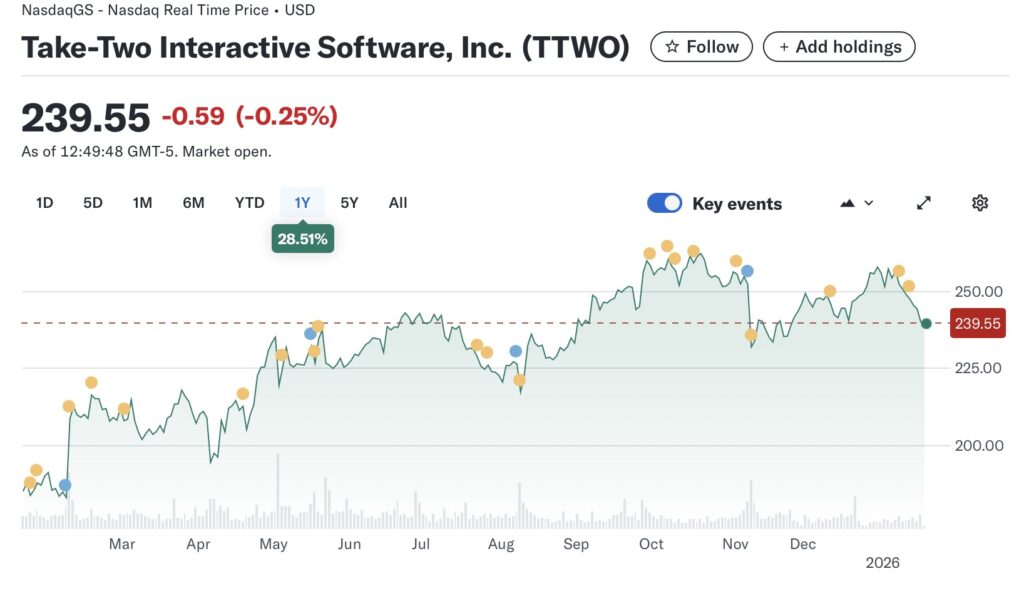This screenshot has height=596, width=1024.
Task: Click the 28.51% return badge
Action: pos(302,239)
